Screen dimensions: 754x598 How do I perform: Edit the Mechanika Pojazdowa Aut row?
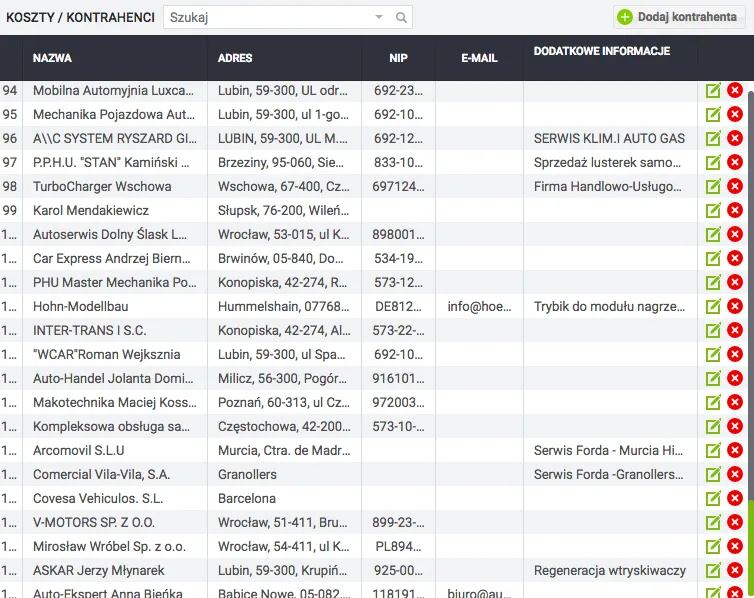pos(713,114)
